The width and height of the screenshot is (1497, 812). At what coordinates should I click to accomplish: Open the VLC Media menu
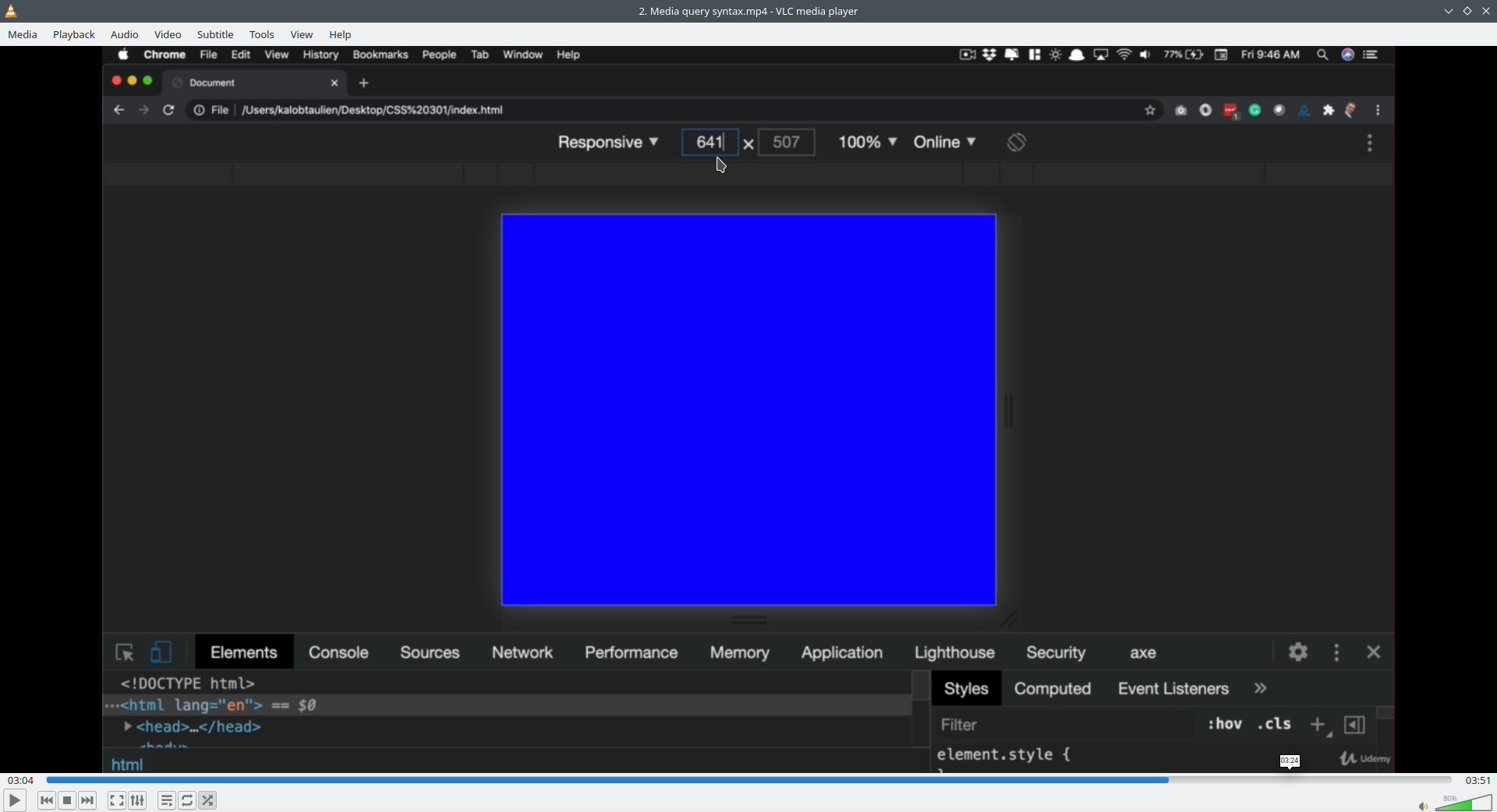point(23,34)
